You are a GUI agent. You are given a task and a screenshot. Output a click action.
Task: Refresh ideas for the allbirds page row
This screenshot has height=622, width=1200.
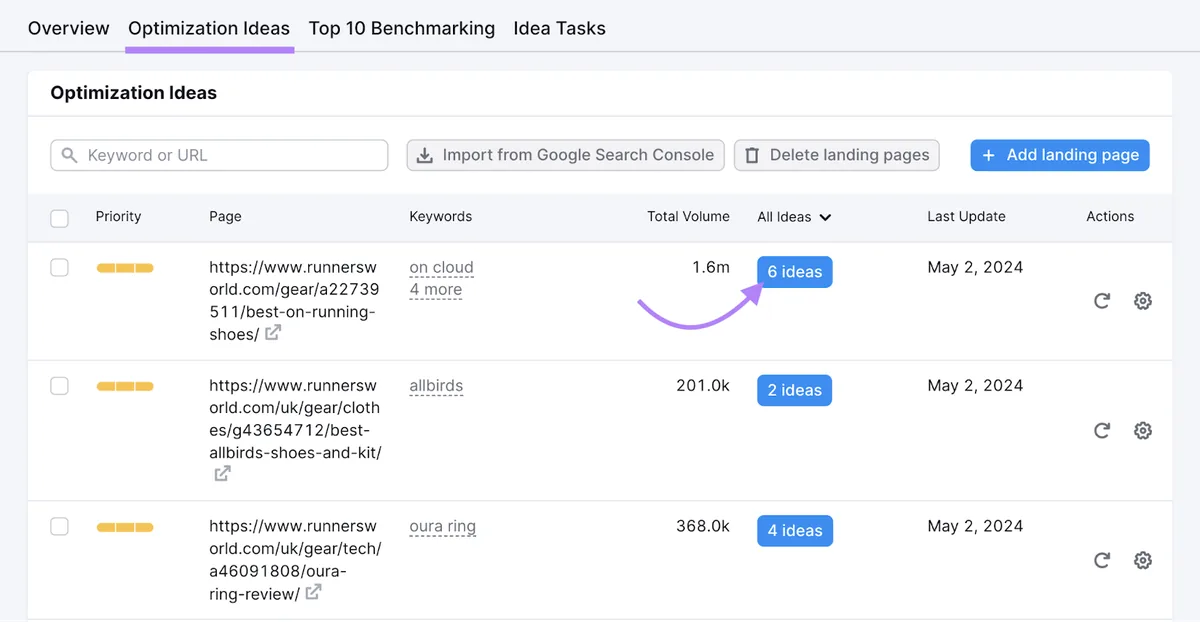[1102, 430]
